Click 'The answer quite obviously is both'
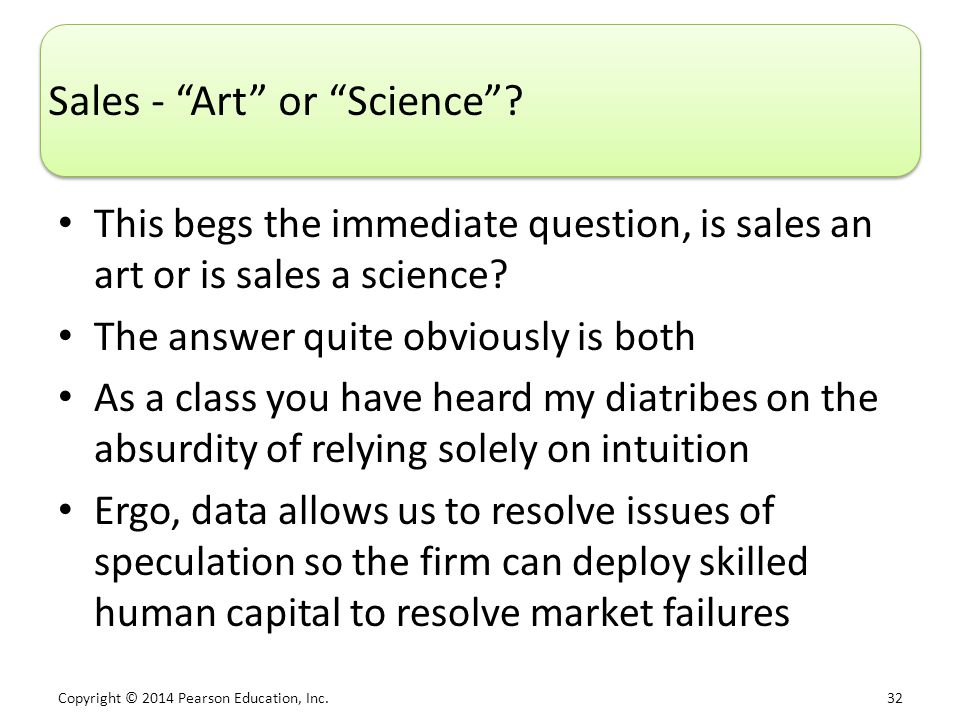 pyautogui.click(x=395, y=337)
